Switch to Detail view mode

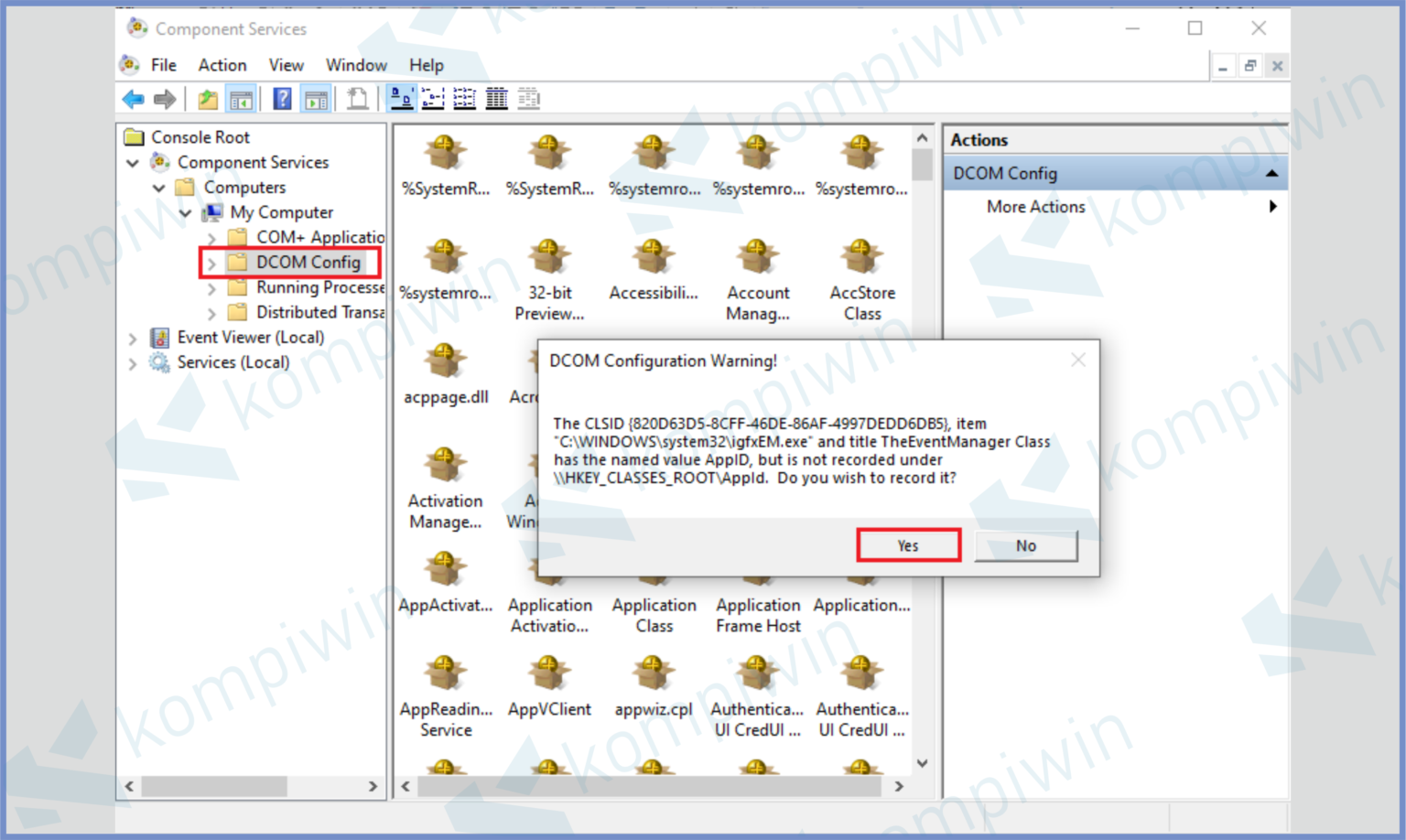(497, 98)
